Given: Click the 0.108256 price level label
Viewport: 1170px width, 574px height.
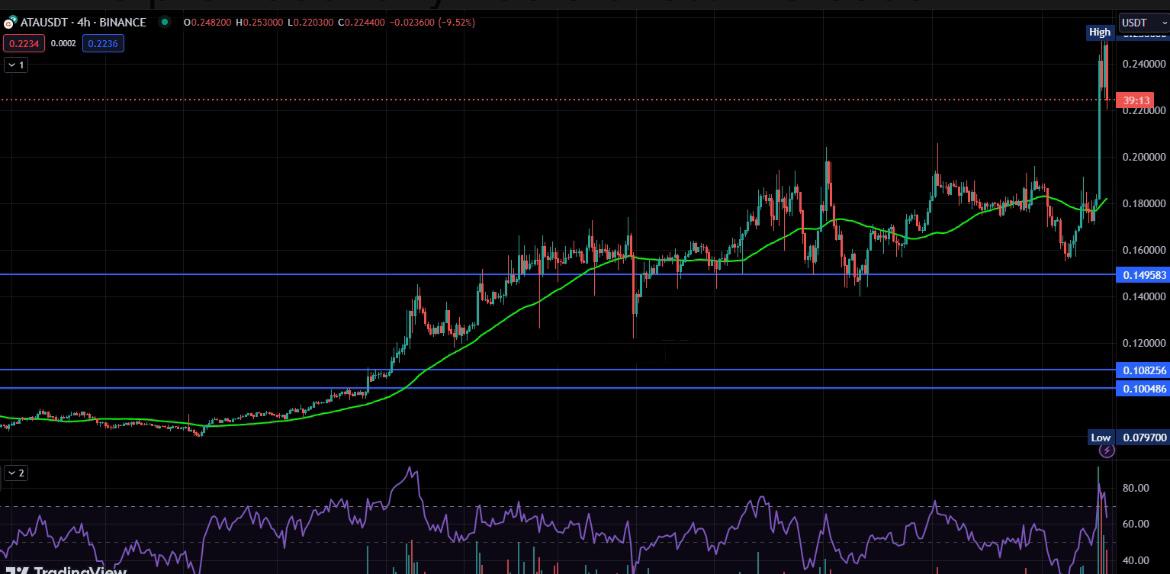Looking at the screenshot, I should [x=1141, y=370].
